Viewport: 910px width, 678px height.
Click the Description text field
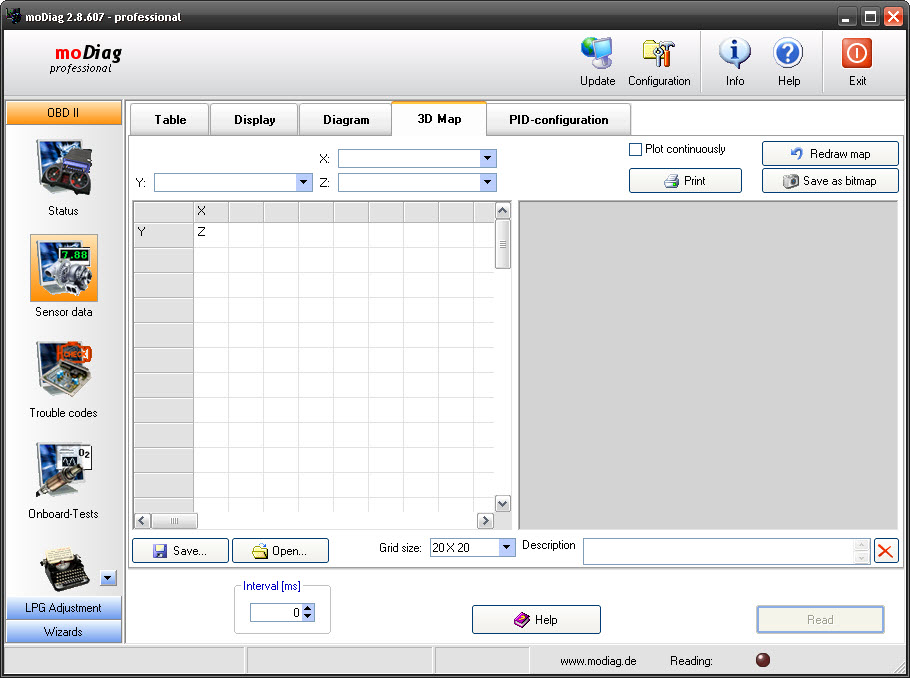(x=717, y=551)
